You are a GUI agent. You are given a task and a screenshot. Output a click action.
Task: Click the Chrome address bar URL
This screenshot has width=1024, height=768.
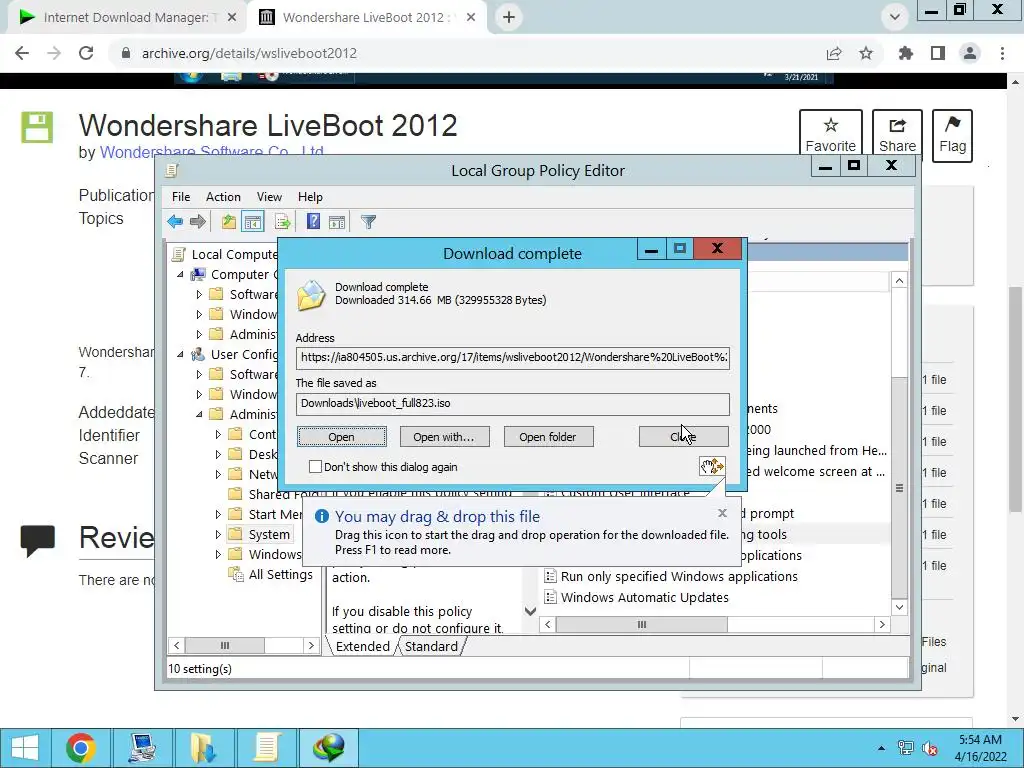249,53
